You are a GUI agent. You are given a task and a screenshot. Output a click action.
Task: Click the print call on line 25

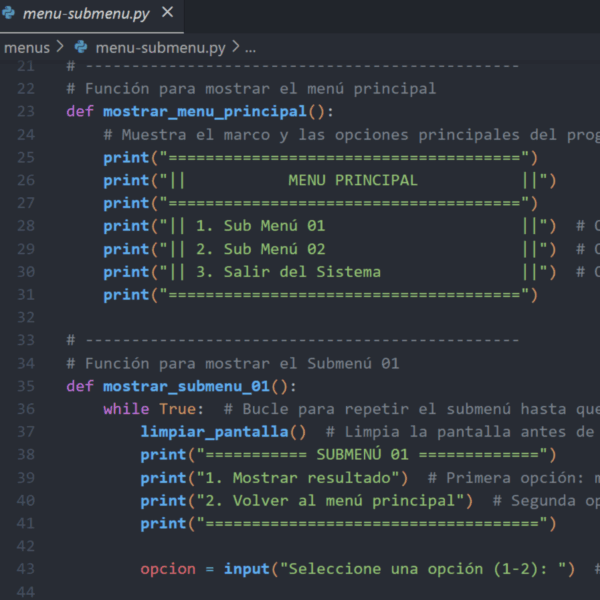coord(126,158)
